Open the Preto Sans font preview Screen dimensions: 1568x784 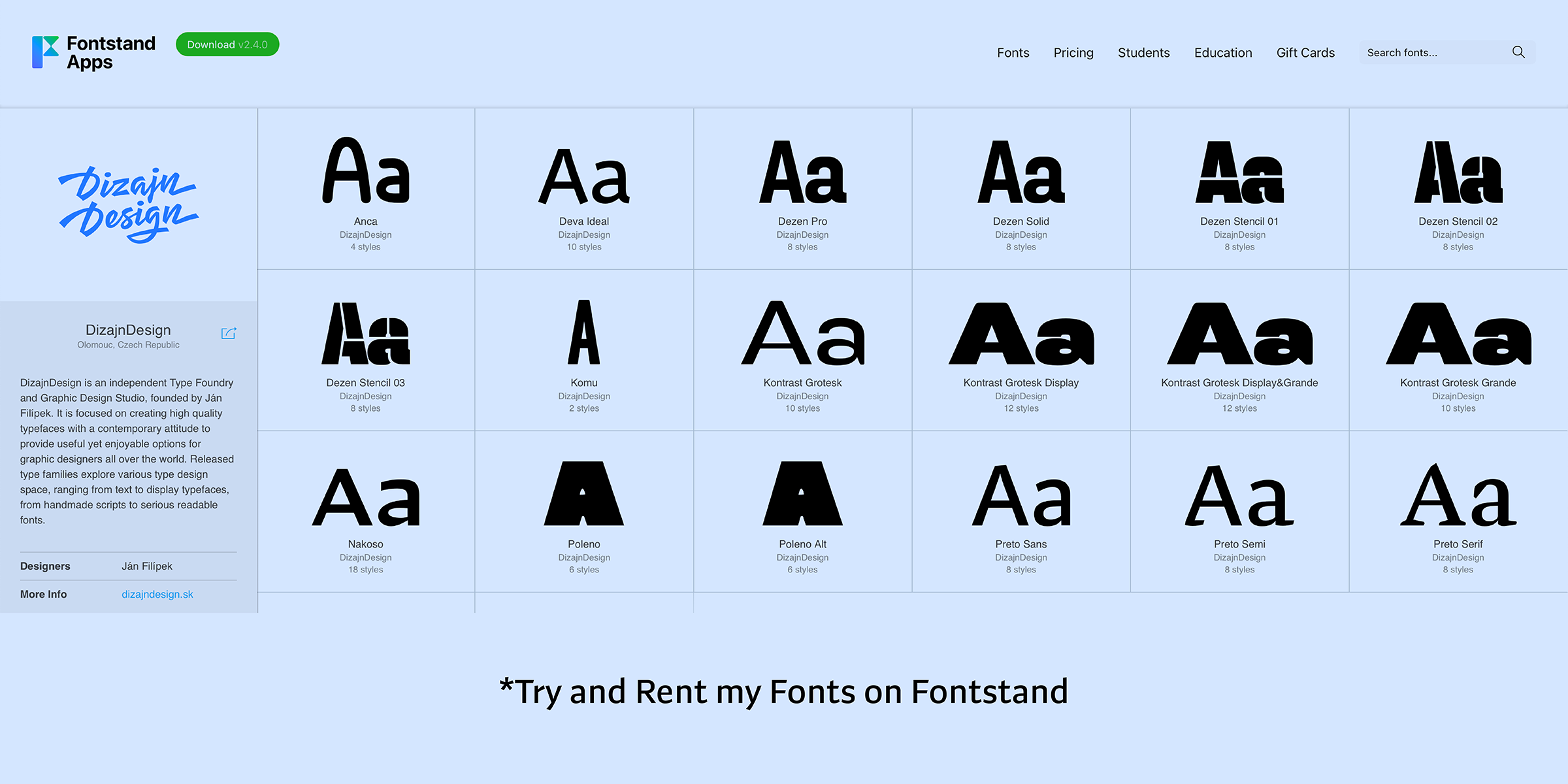click(1021, 512)
